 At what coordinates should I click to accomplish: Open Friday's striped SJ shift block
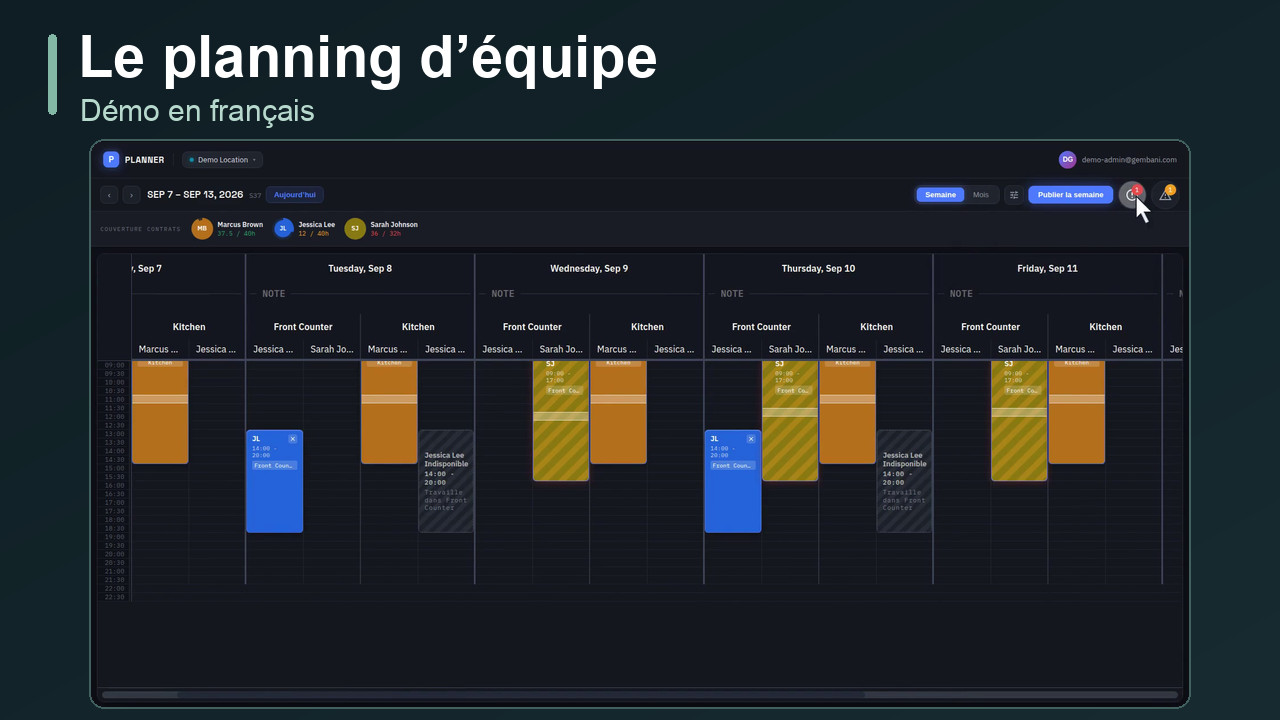[1019, 421]
